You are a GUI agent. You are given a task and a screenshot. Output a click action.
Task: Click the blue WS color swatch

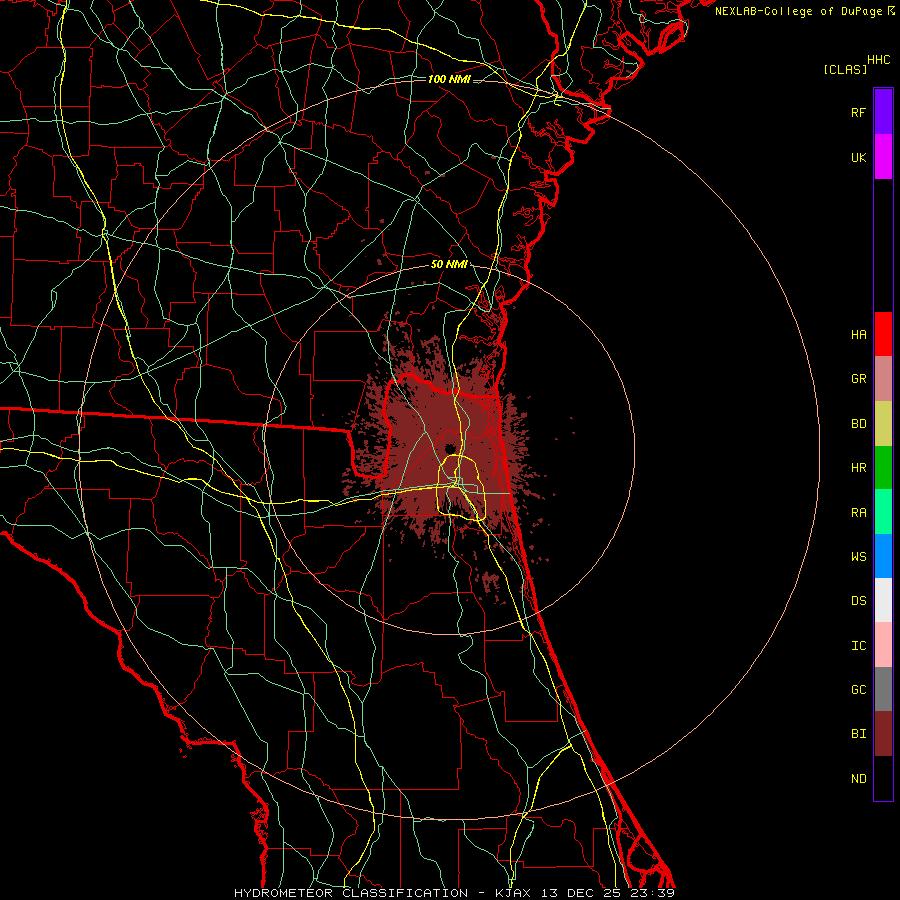[x=883, y=556]
